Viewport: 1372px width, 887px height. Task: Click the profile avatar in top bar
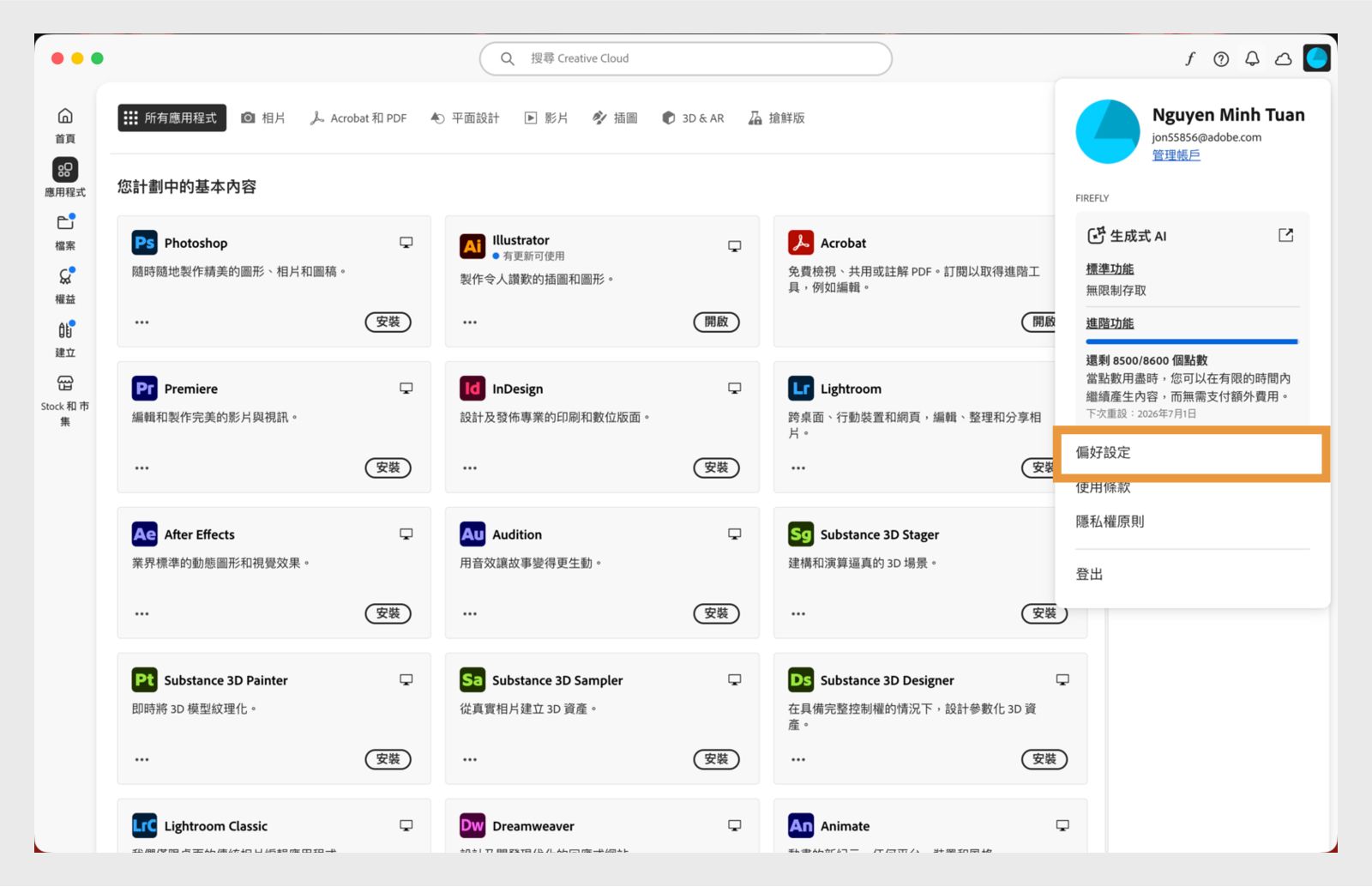[x=1316, y=58]
